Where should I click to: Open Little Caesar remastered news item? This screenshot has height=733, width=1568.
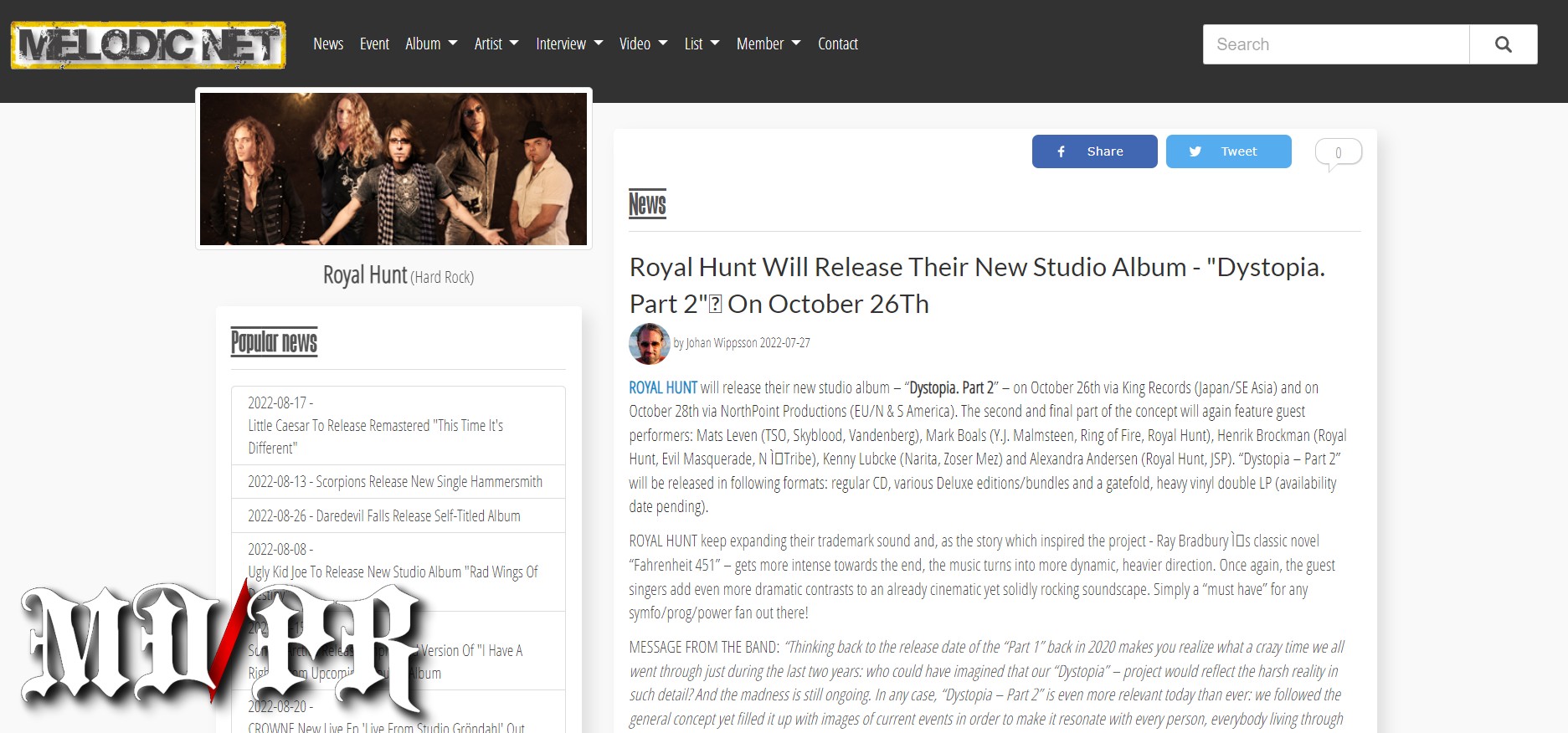click(398, 425)
